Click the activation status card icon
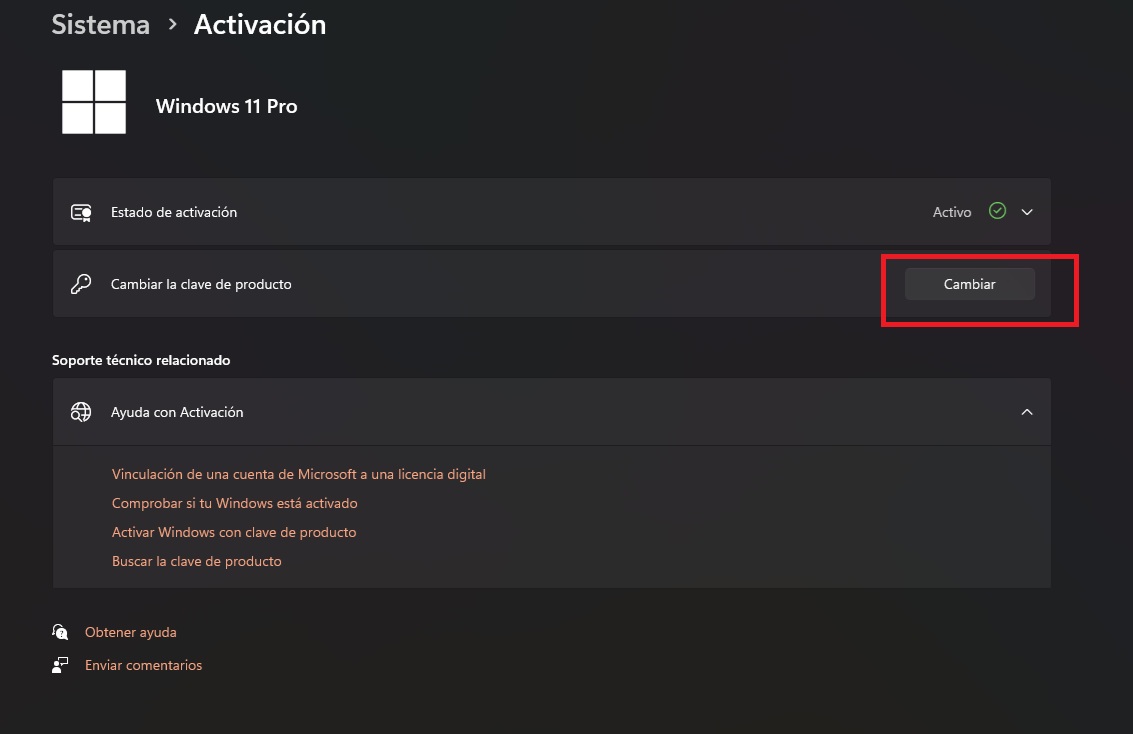Screen dimensions: 1133x734 pos(80,211)
